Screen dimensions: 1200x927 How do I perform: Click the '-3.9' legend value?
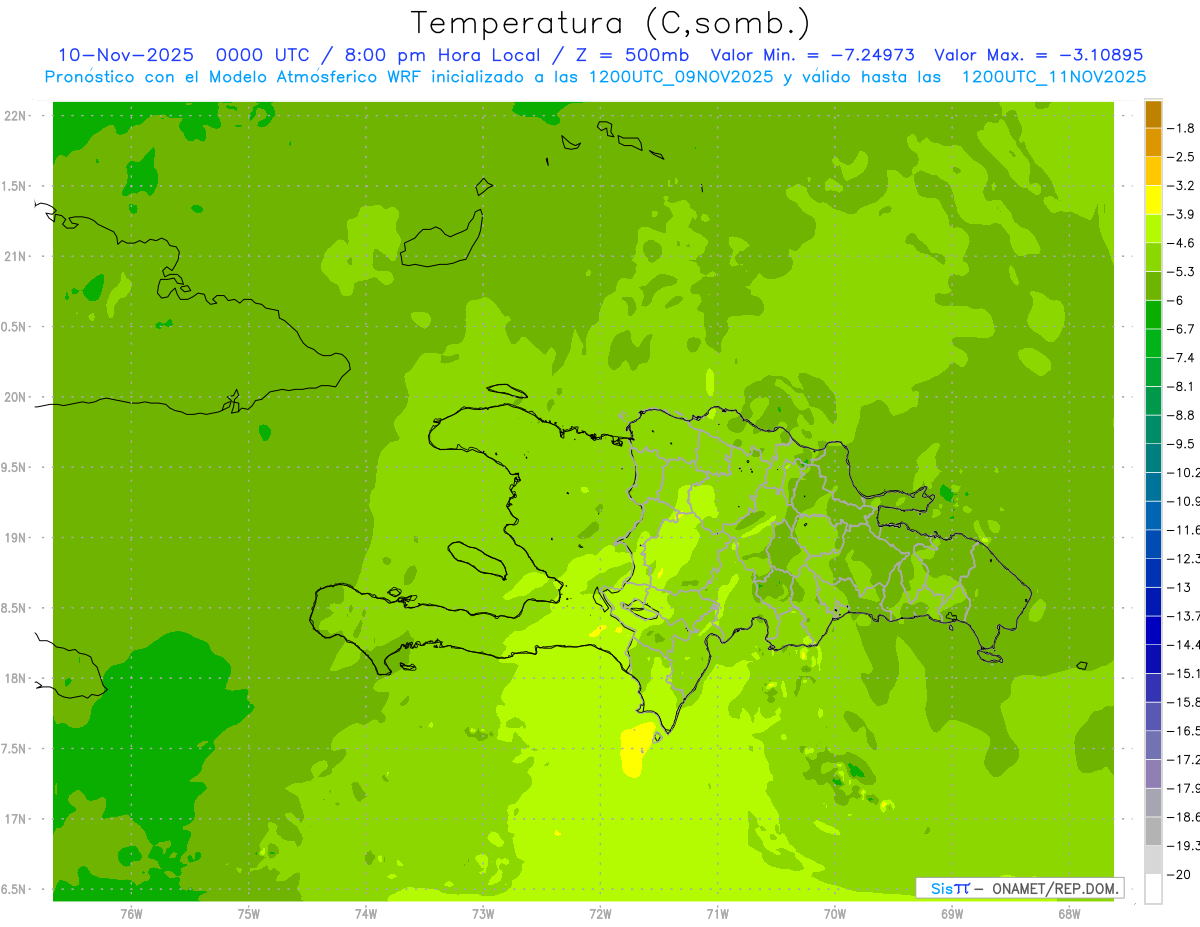pos(1182,214)
